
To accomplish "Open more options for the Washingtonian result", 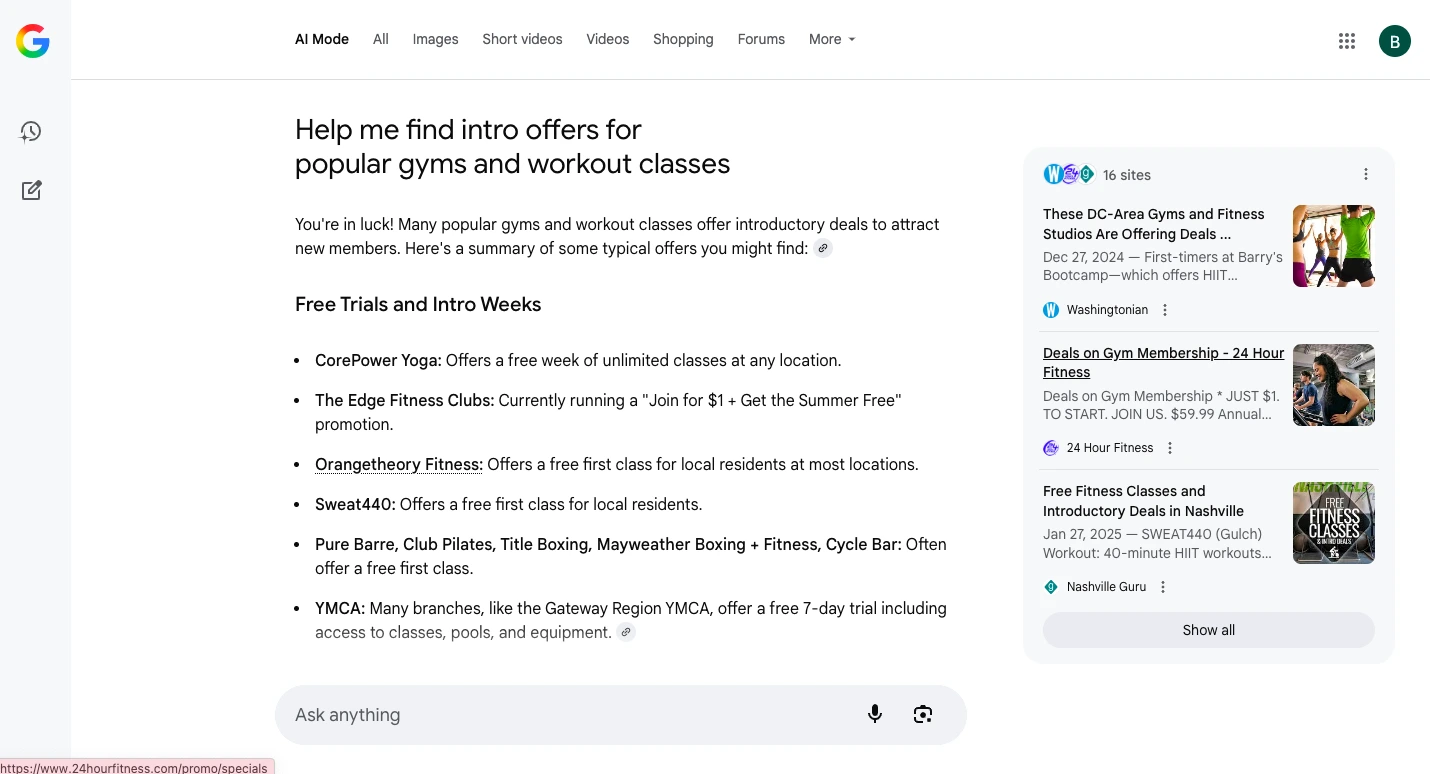I will point(1165,310).
